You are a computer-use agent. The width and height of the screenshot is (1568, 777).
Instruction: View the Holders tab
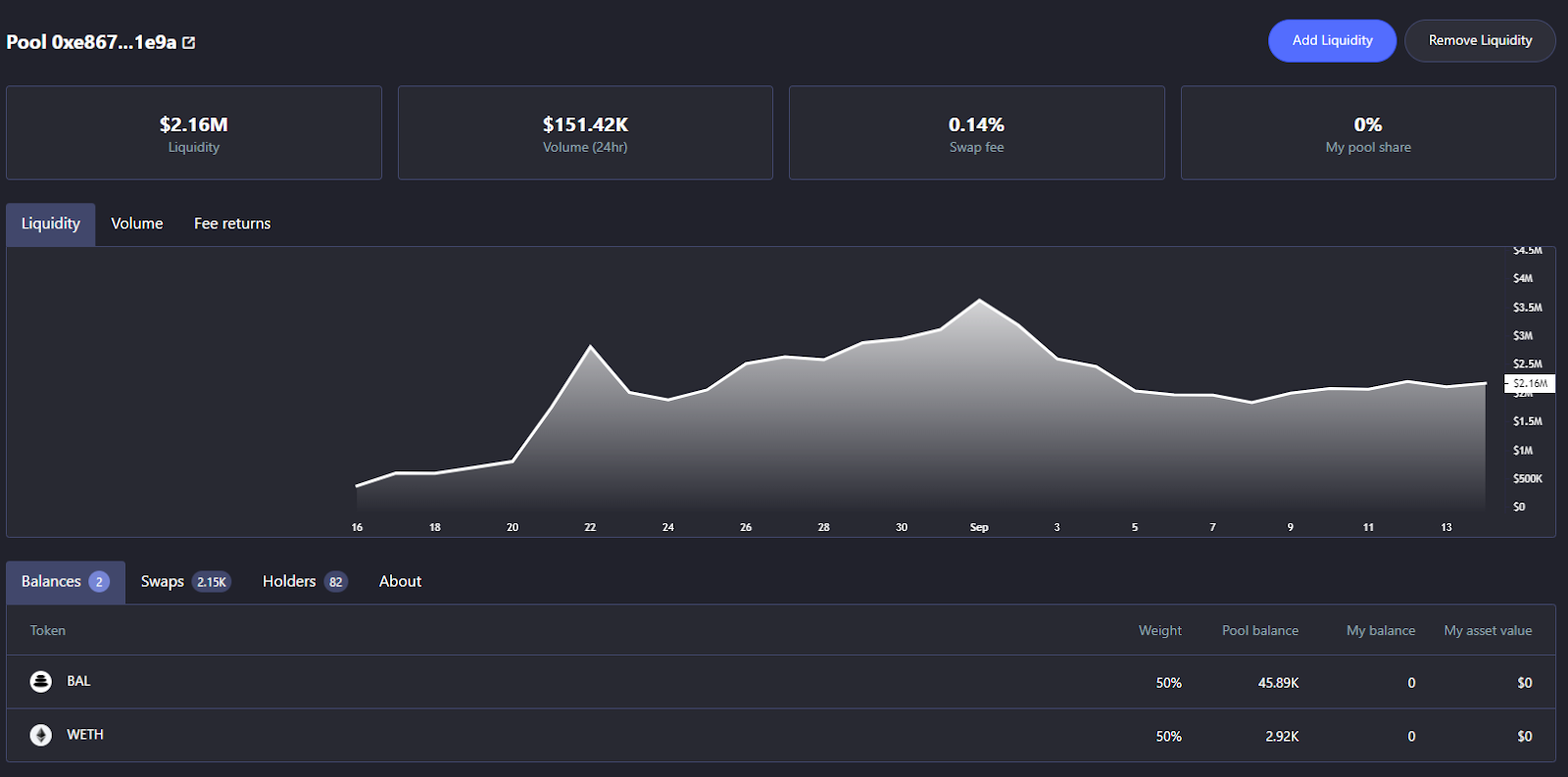304,582
